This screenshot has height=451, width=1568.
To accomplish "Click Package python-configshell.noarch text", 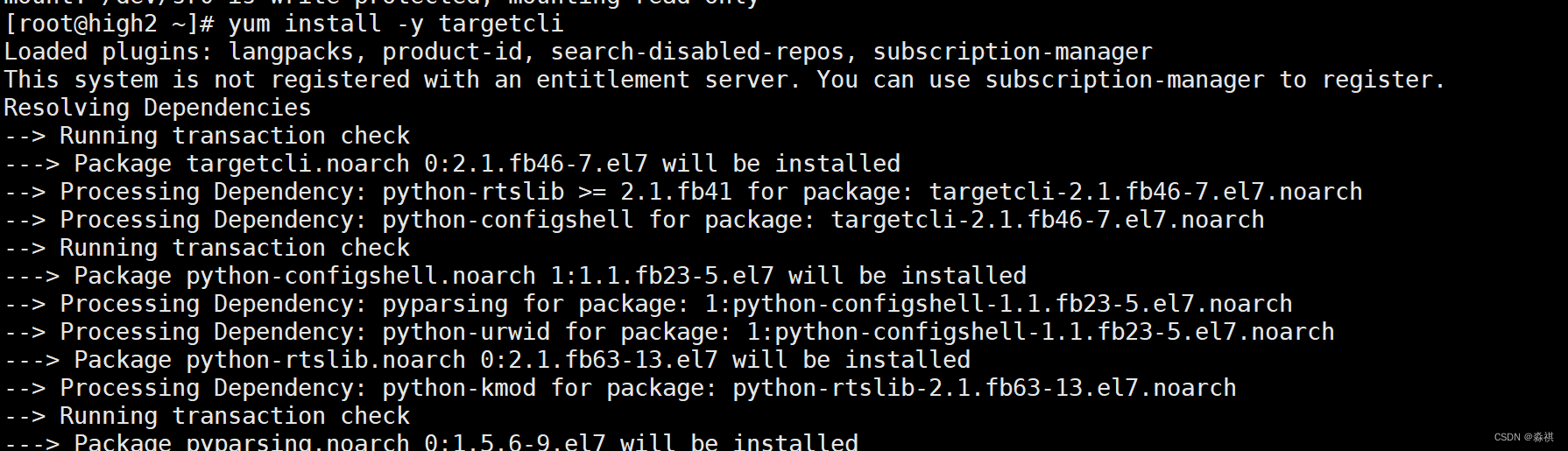I will 304,276.
